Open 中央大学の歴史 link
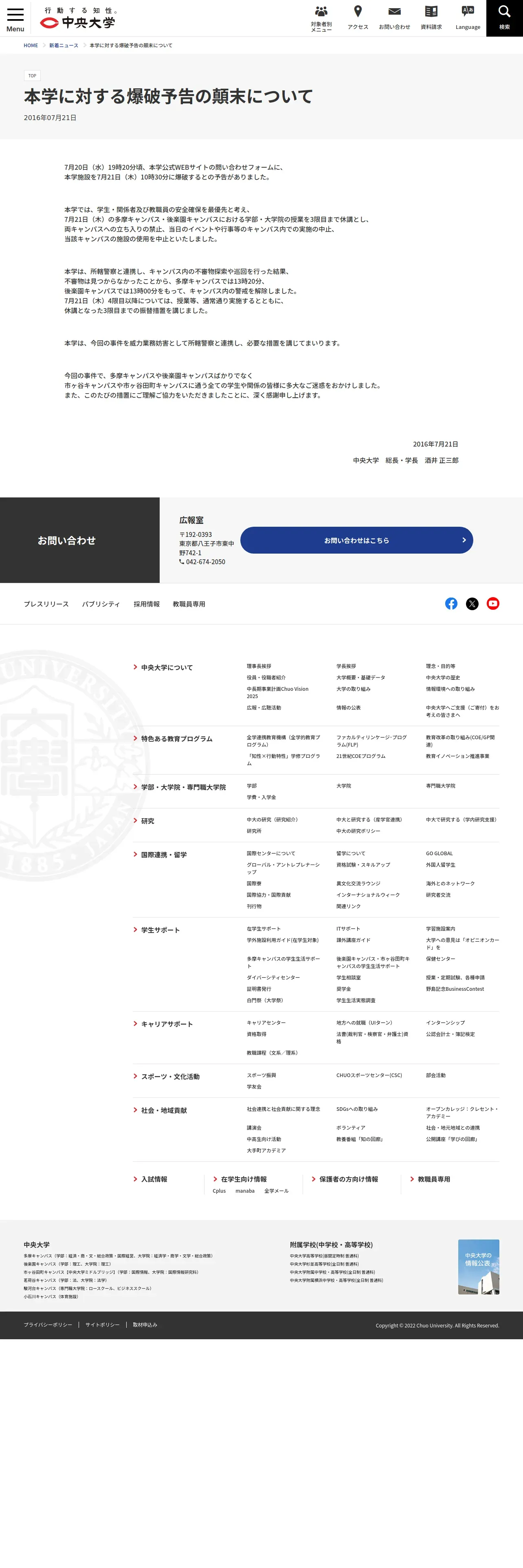 pyautogui.click(x=443, y=677)
